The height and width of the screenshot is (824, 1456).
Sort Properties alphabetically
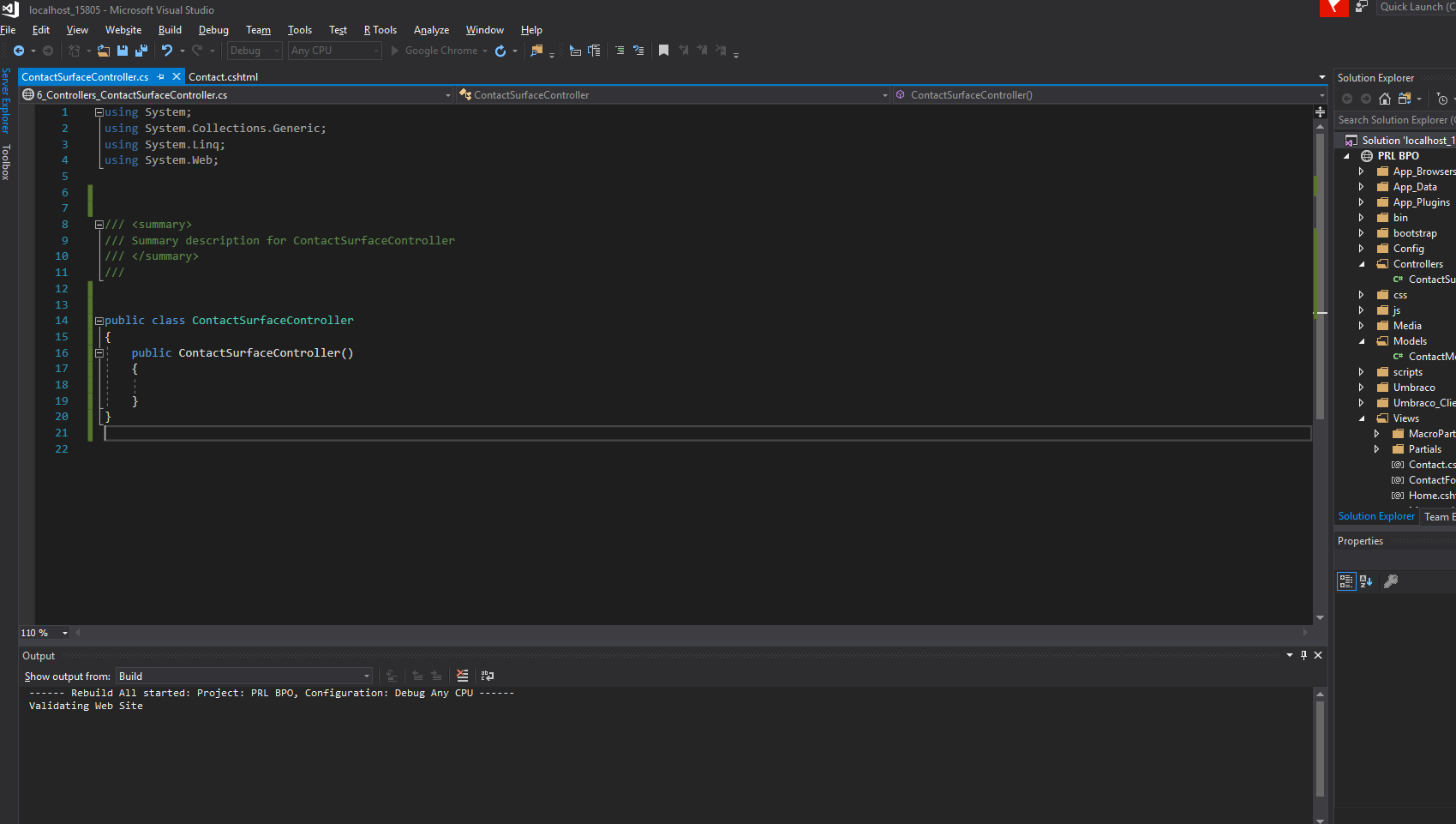(1366, 581)
